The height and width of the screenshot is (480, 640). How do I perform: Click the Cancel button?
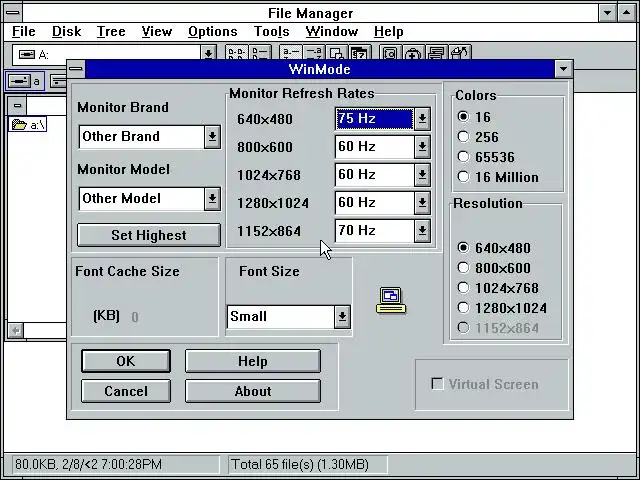click(126, 391)
